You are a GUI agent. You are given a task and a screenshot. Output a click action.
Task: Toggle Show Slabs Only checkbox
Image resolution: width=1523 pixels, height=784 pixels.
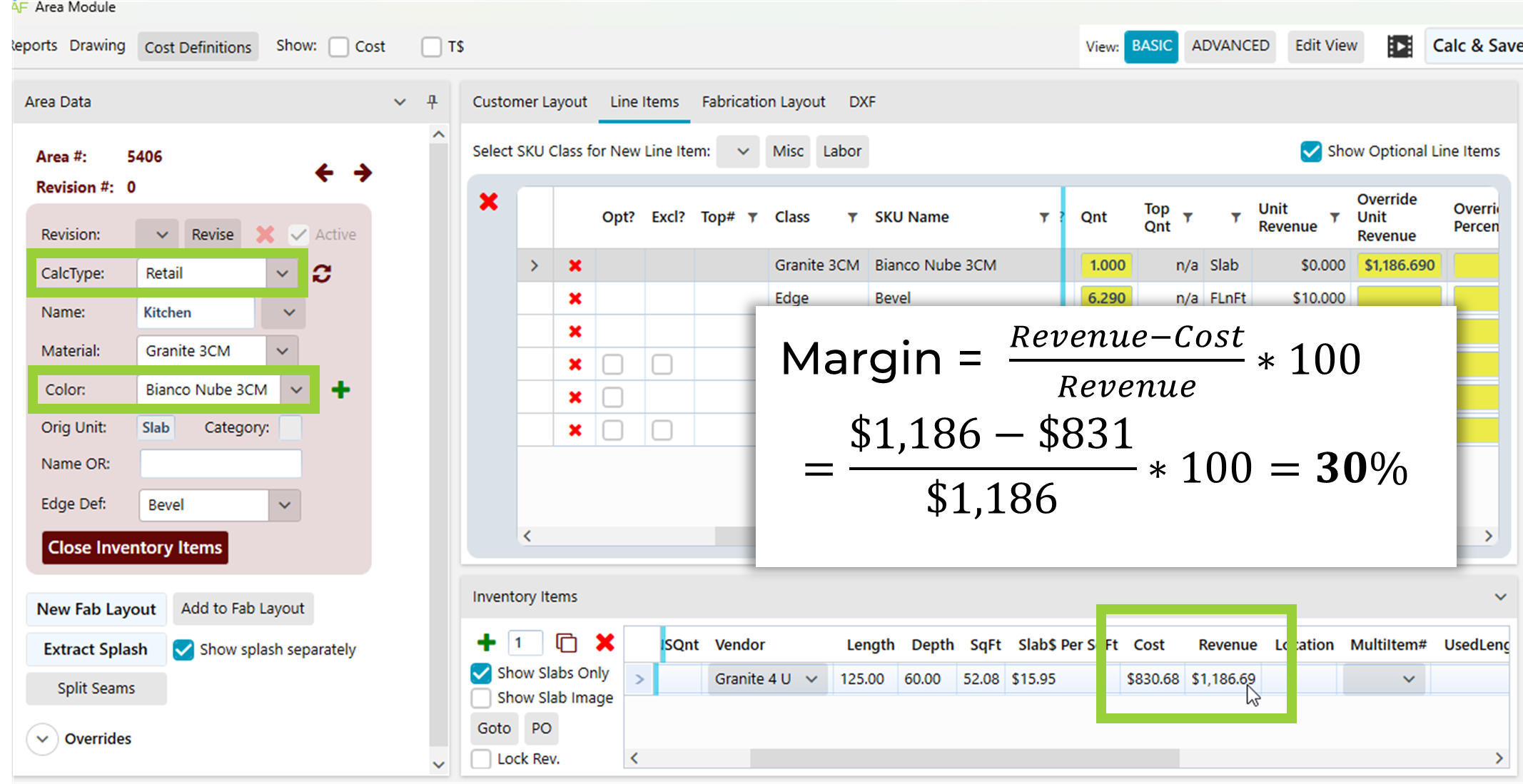481,673
